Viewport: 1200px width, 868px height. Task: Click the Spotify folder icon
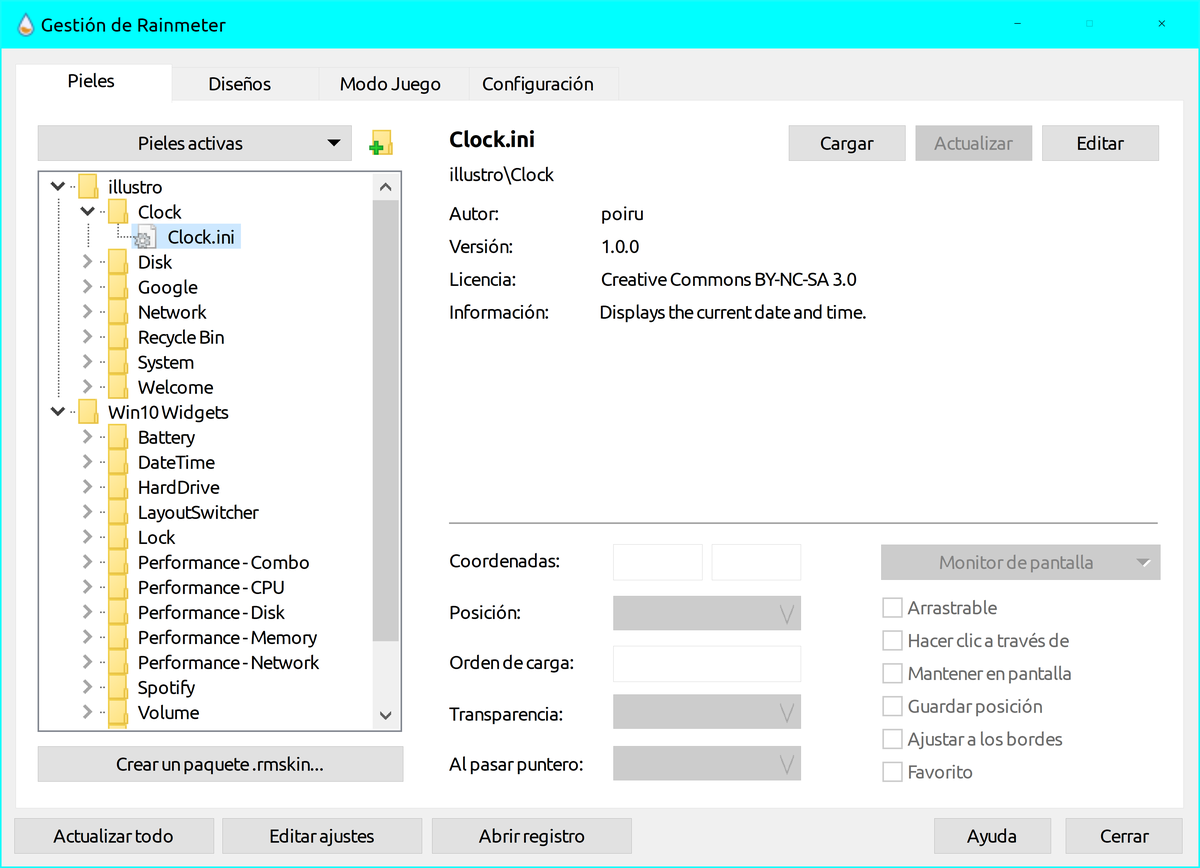(118, 687)
